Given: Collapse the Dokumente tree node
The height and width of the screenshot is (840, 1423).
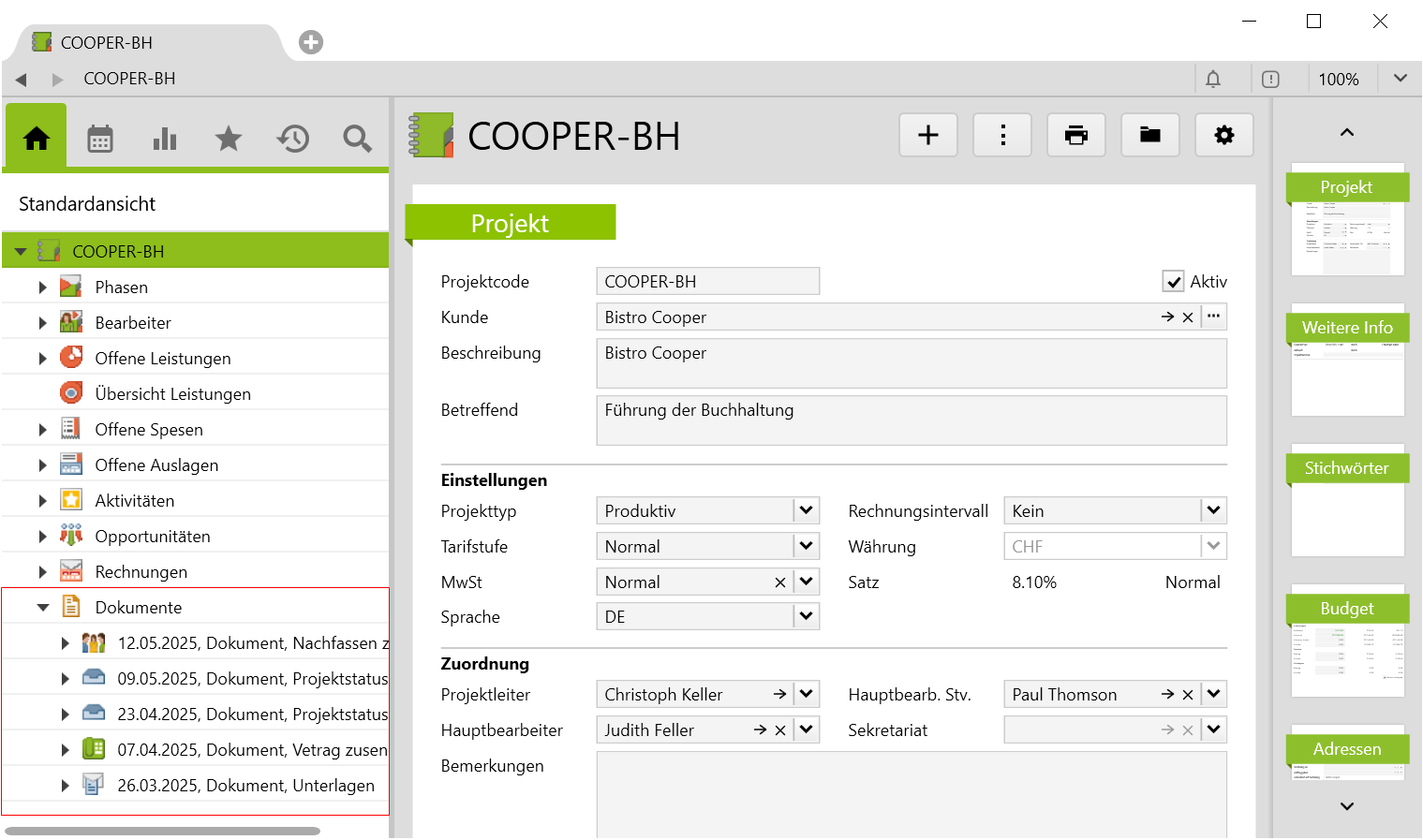Looking at the screenshot, I should tap(42, 608).
